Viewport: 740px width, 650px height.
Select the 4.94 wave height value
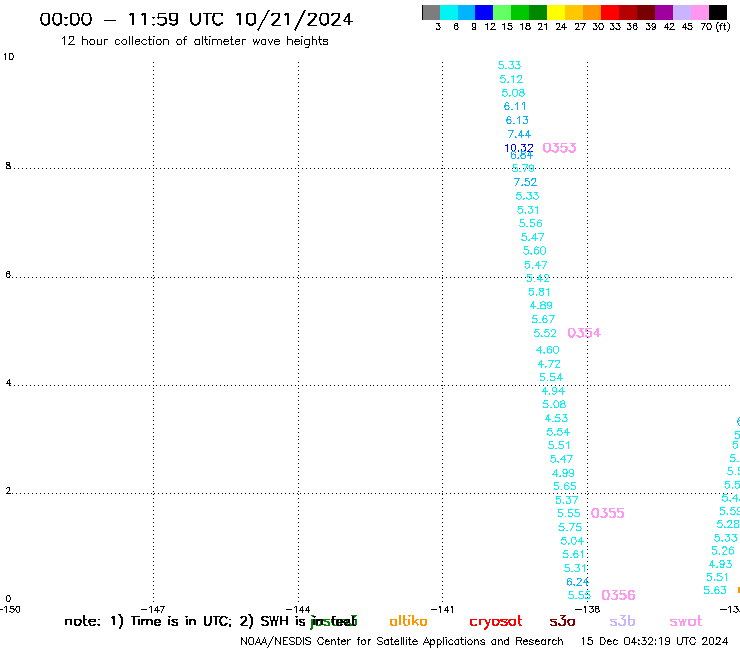click(x=553, y=391)
